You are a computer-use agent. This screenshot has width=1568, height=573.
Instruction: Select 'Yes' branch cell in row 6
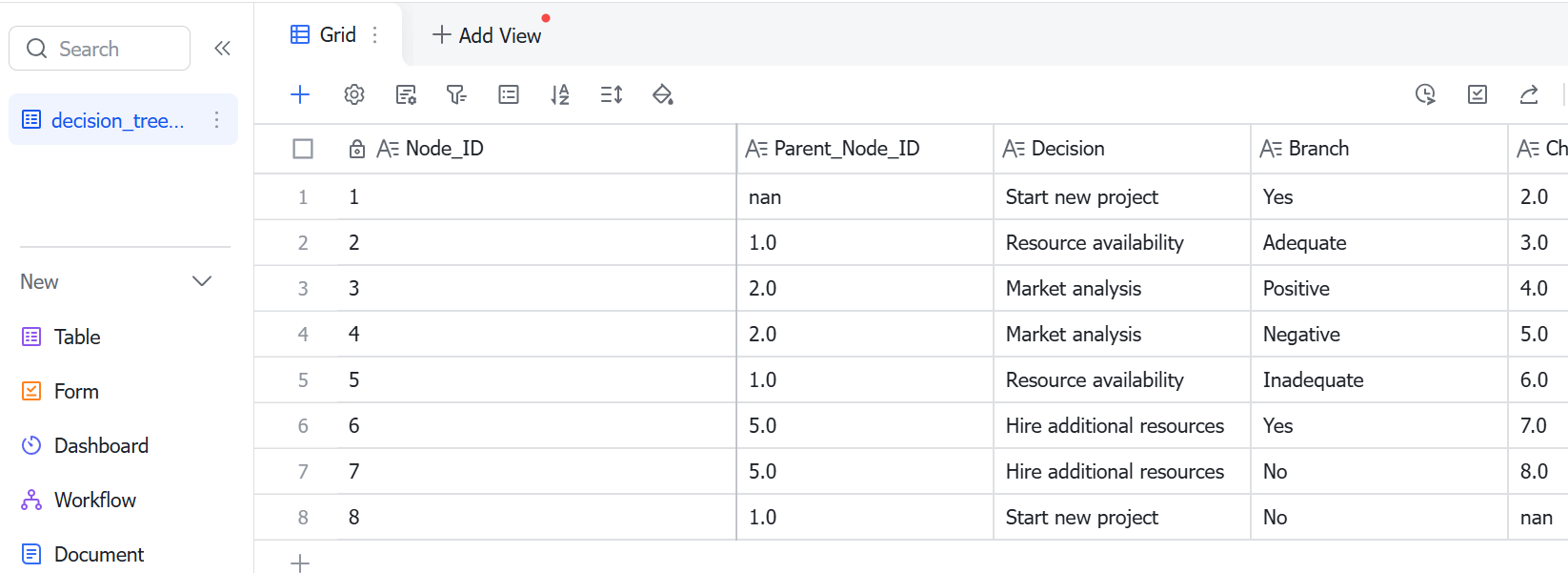[x=1379, y=425]
